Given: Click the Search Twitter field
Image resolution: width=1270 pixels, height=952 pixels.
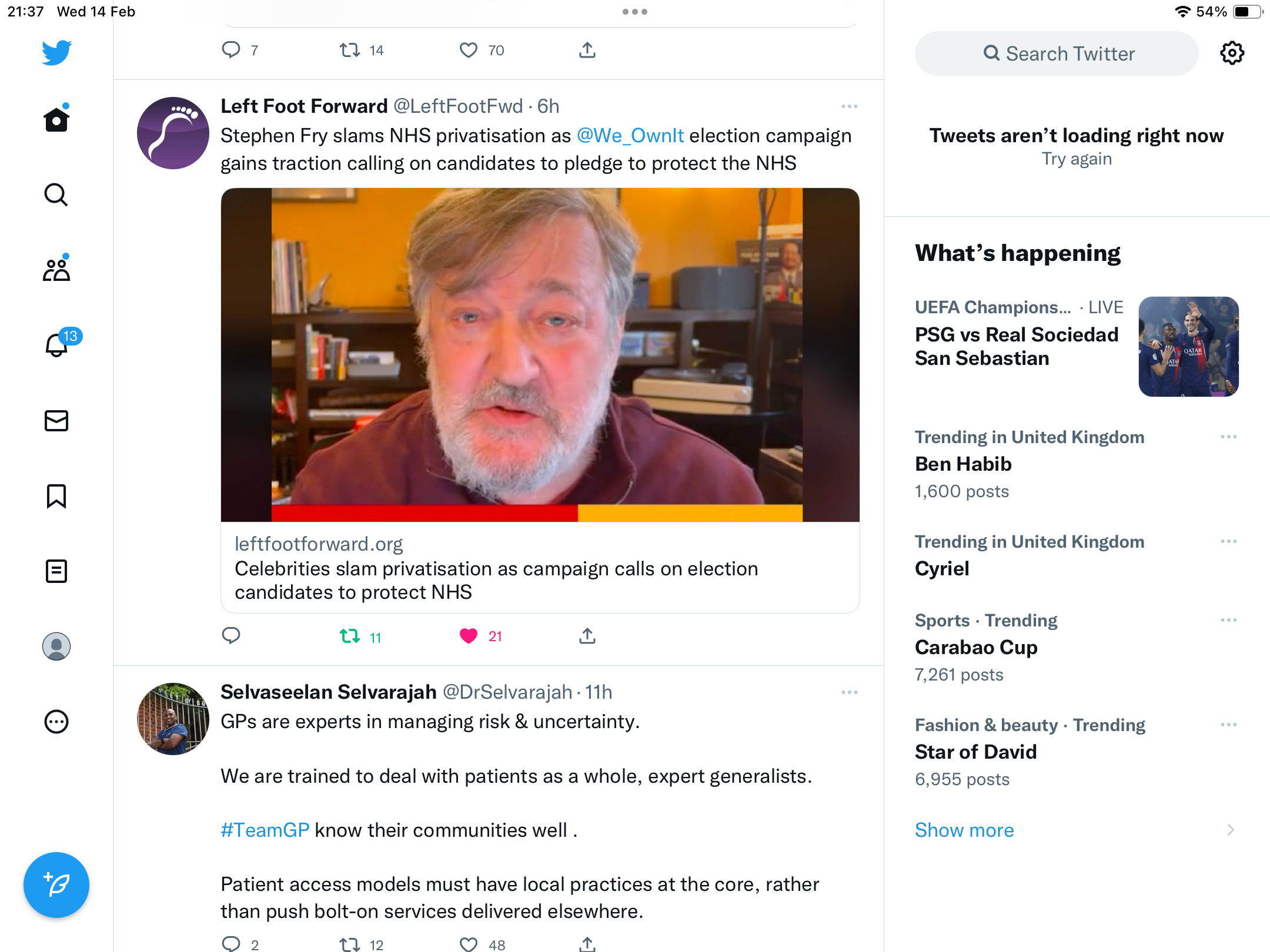Looking at the screenshot, I should click(x=1057, y=53).
